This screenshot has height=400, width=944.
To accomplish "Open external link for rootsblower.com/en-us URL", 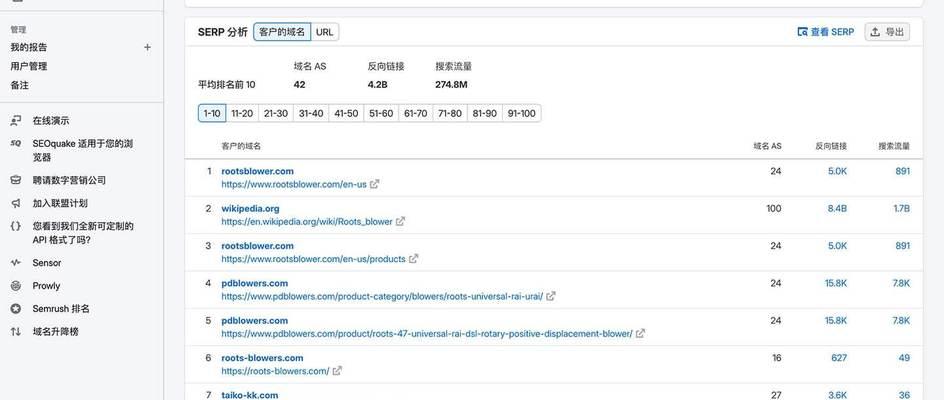I will (x=374, y=184).
